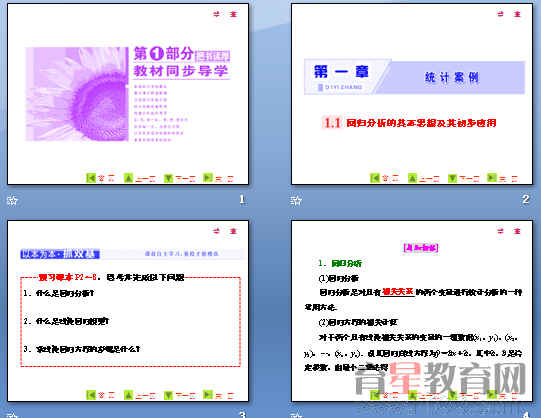The width and height of the screenshot is (541, 418).
Task: Click the slide number 1 label
Action: coord(242,199)
